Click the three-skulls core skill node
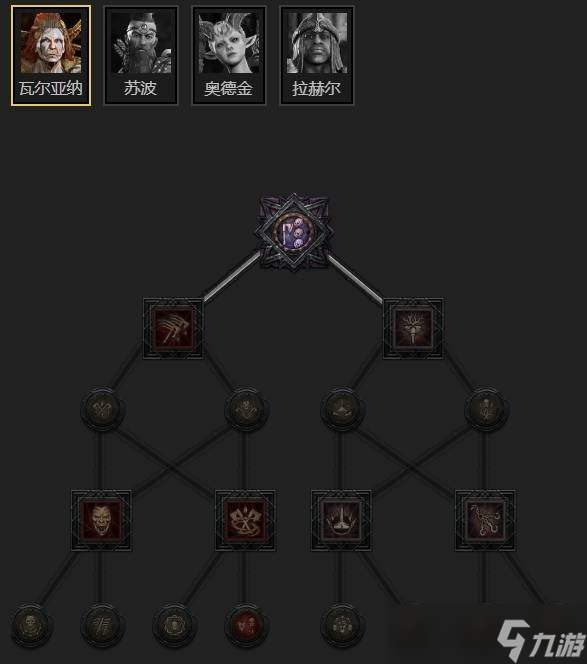Viewport: 587px width, 664px height. (294, 233)
